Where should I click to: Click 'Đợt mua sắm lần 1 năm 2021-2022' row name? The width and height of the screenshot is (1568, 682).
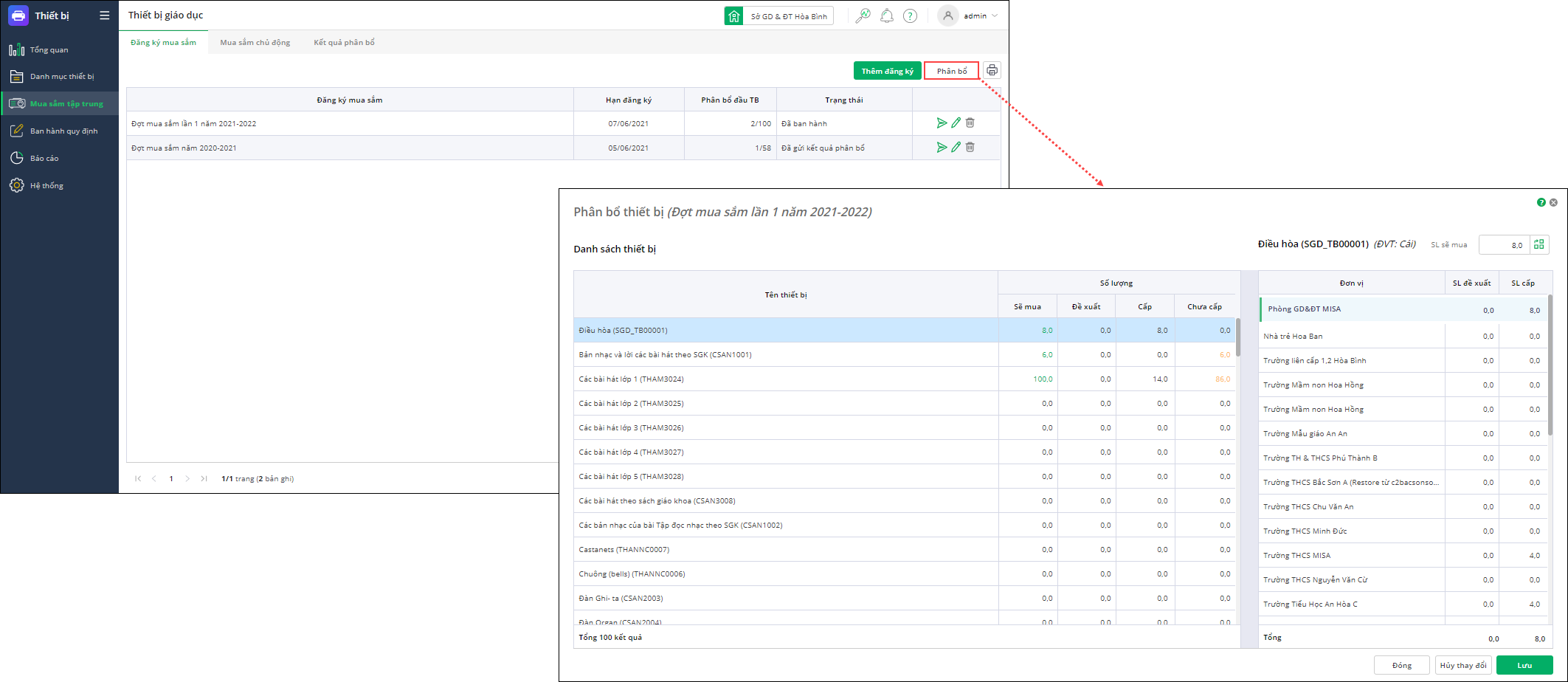194,123
